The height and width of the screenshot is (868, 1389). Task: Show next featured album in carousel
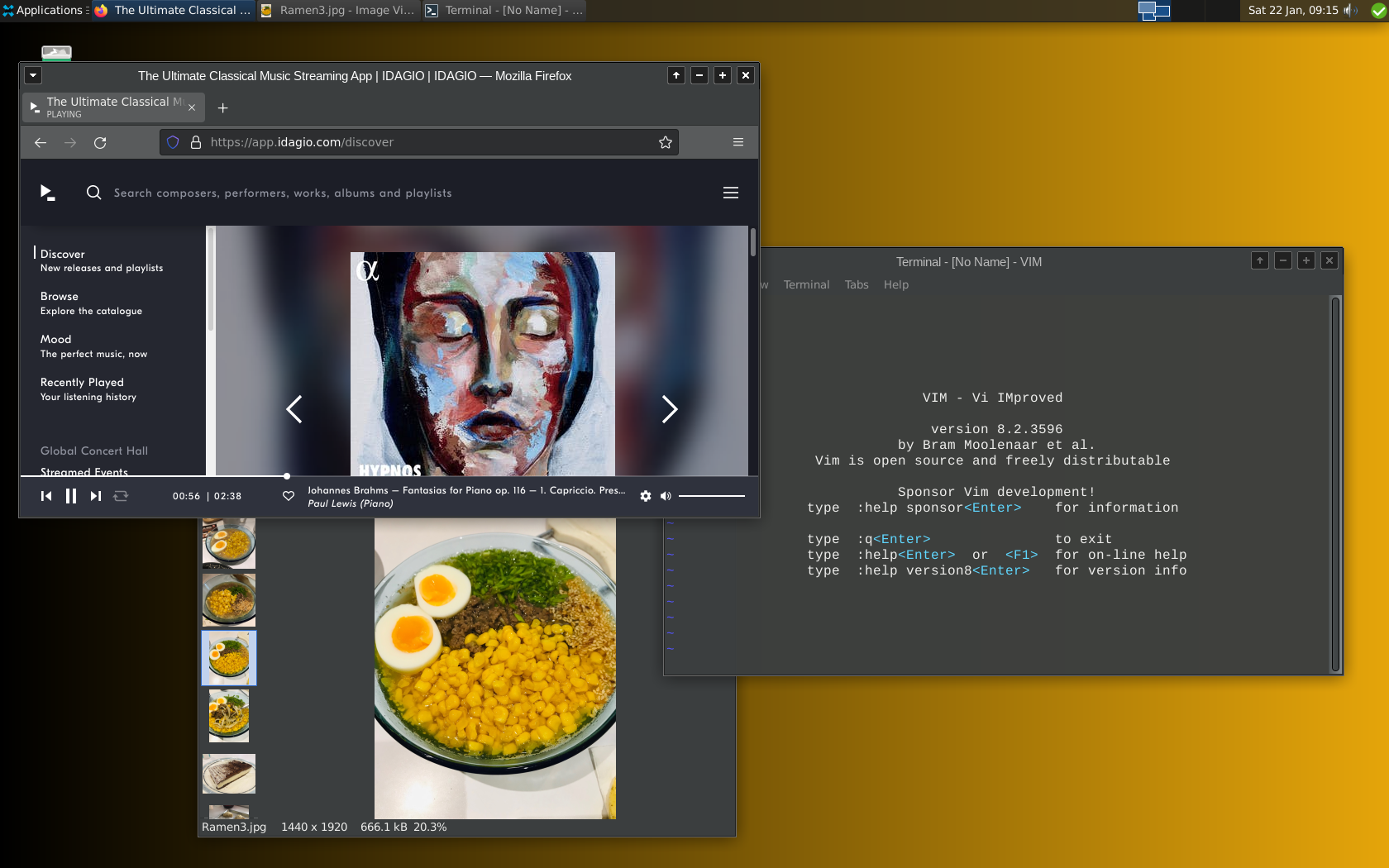(x=670, y=409)
